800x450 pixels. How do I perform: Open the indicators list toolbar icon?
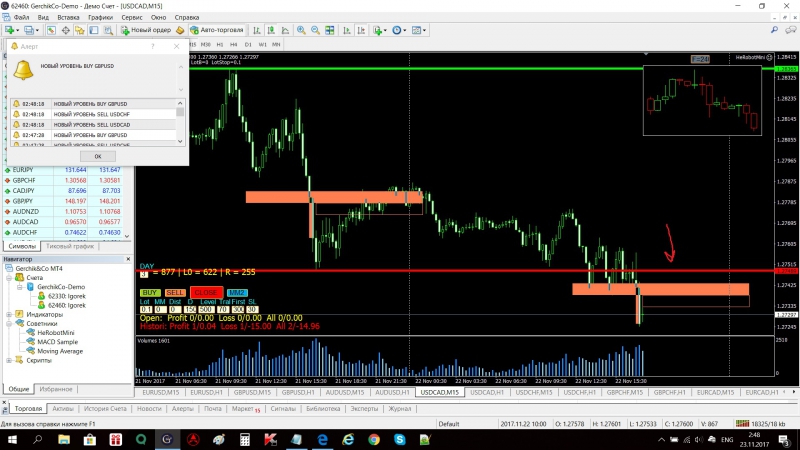pyautogui.click(x=378, y=30)
